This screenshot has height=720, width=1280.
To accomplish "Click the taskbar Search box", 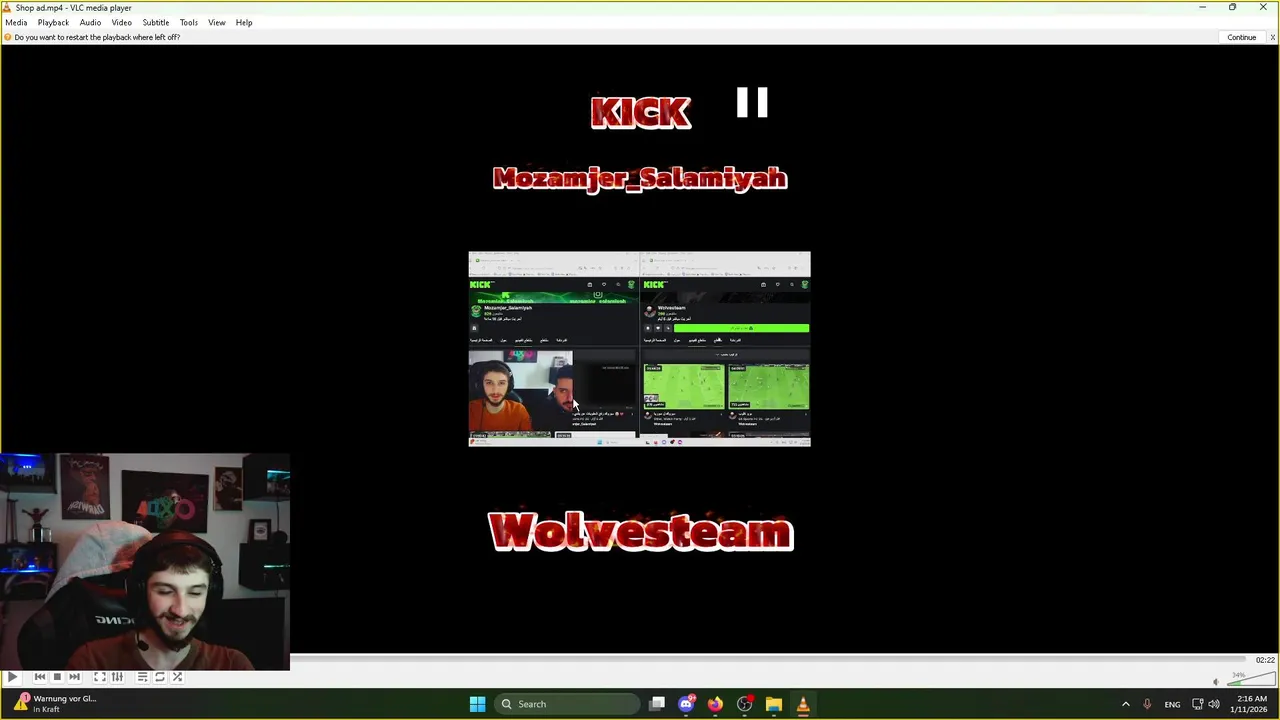I will [569, 704].
